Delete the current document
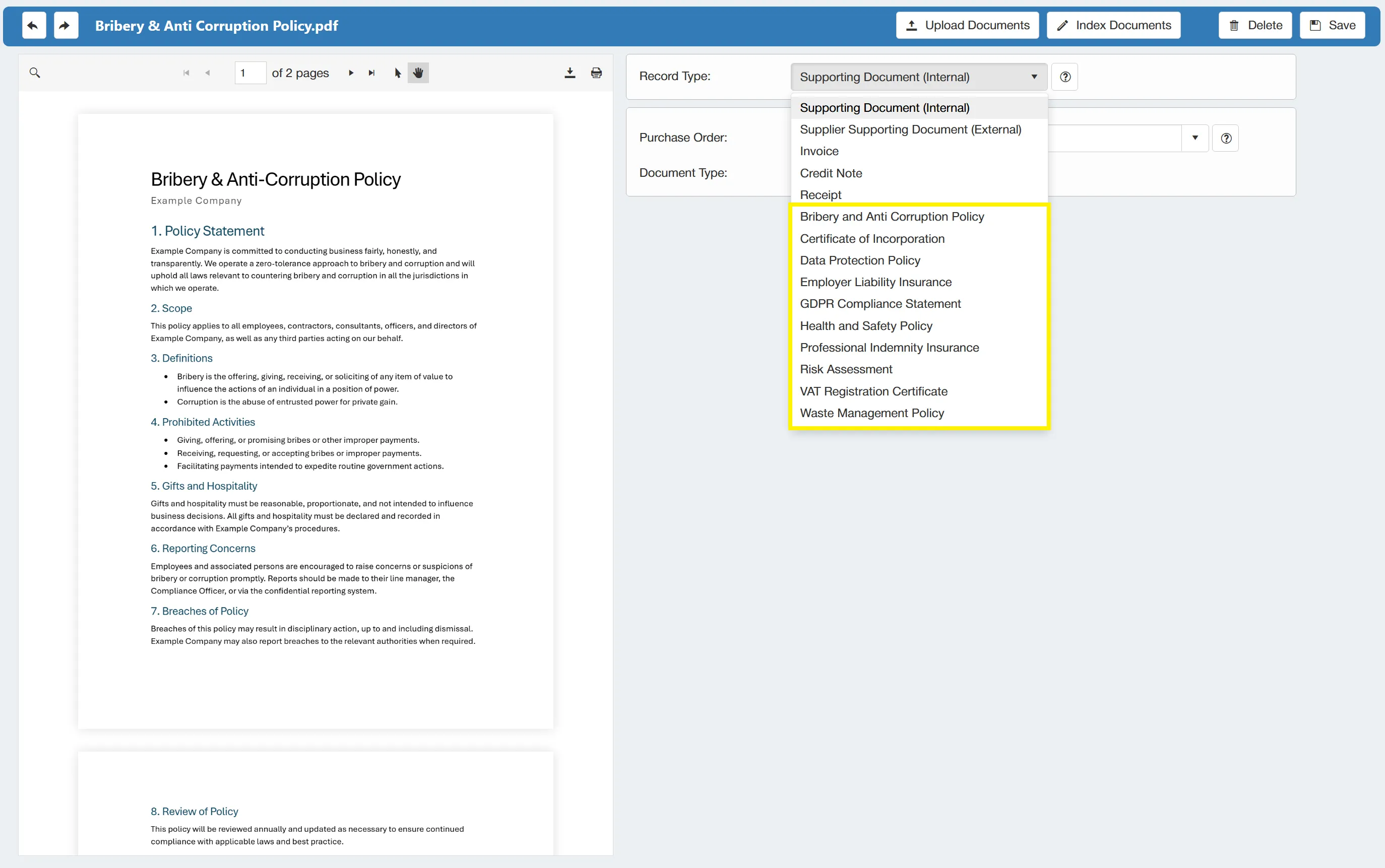Image resolution: width=1385 pixels, height=868 pixels. point(1255,25)
